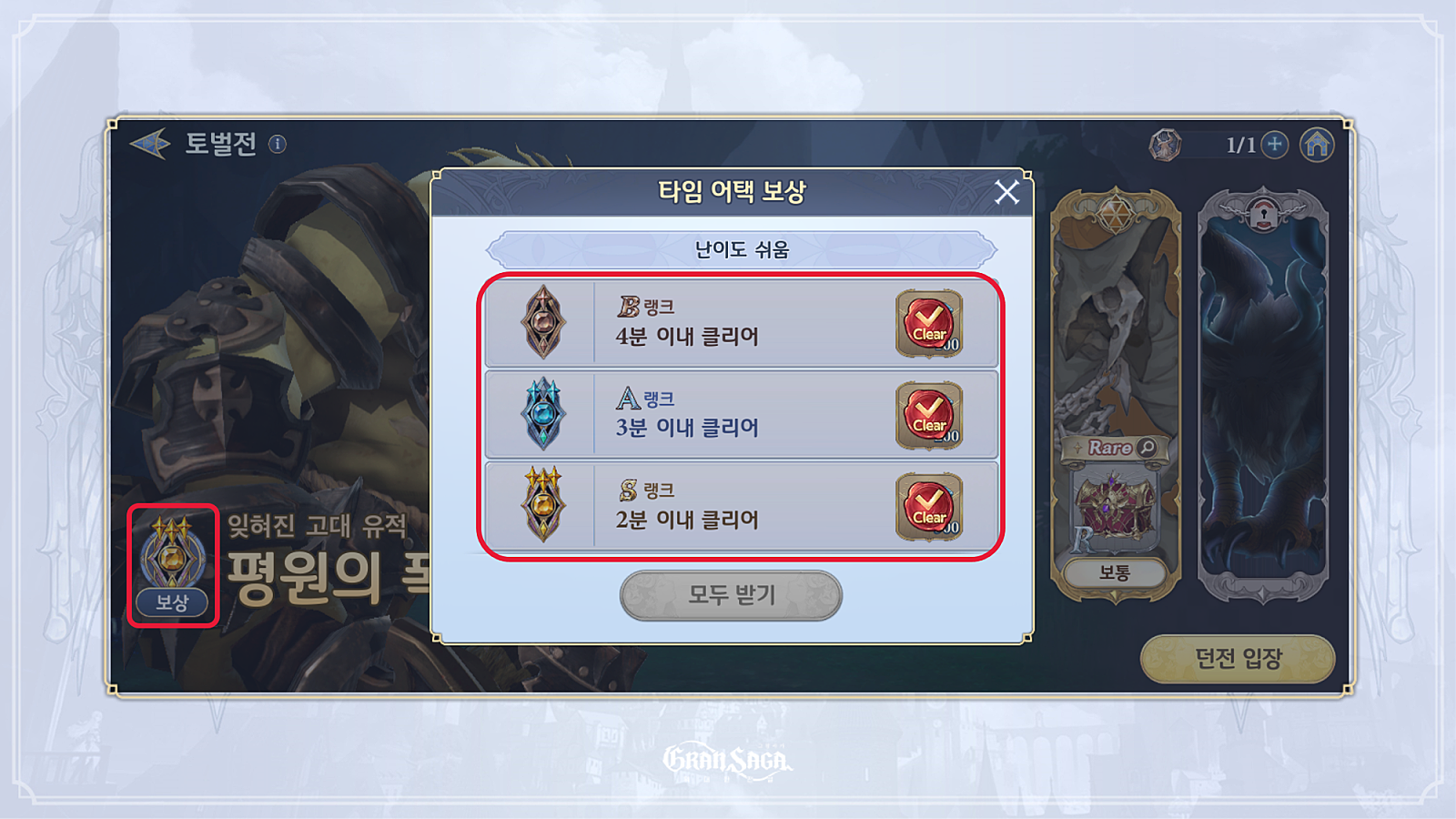Image resolution: width=1456 pixels, height=819 pixels.
Task: Go back with the arrow beside 토벌전
Action: coord(150,144)
